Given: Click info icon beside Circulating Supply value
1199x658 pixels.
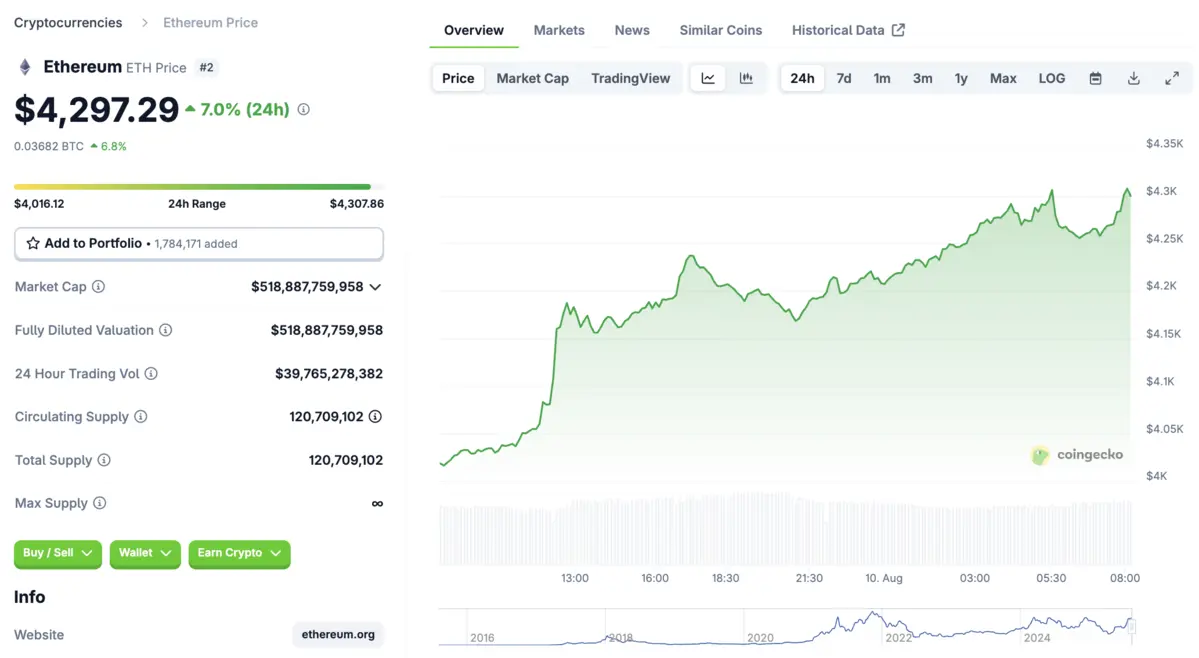Looking at the screenshot, I should point(375,417).
